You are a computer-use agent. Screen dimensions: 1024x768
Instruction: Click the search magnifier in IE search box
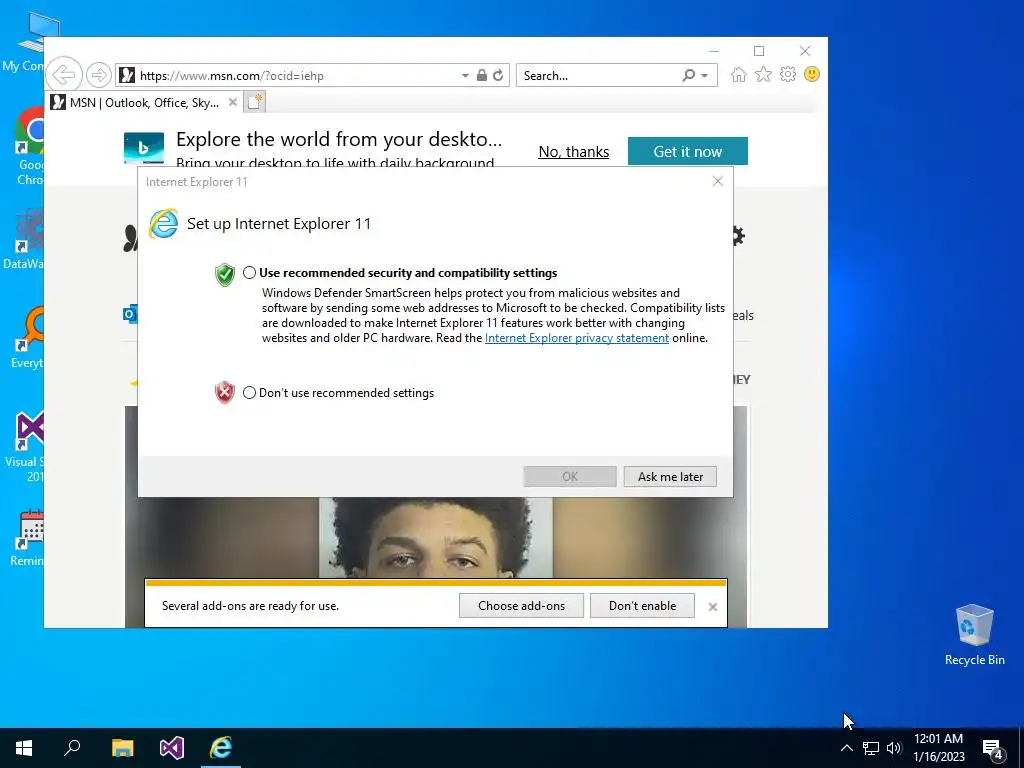pyautogui.click(x=688, y=75)
